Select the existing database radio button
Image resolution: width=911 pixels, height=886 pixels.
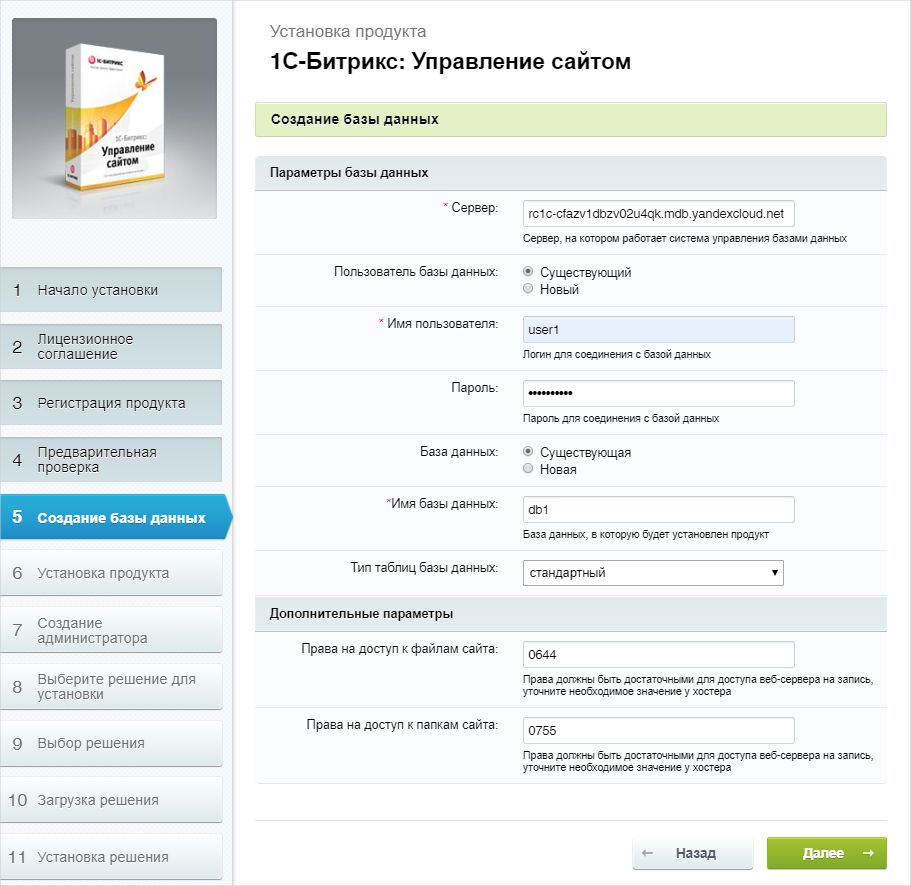(x=528, y=452)
